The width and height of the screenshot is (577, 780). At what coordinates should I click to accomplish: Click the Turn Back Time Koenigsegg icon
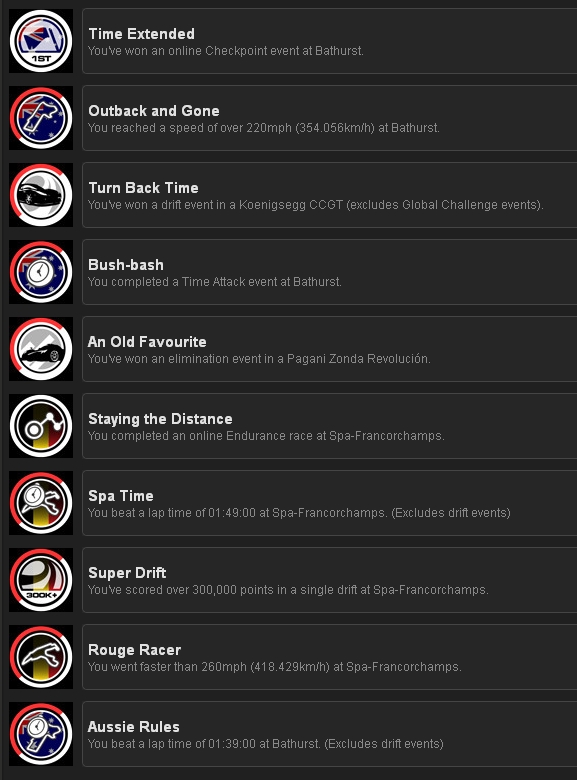tap(41, 195)
